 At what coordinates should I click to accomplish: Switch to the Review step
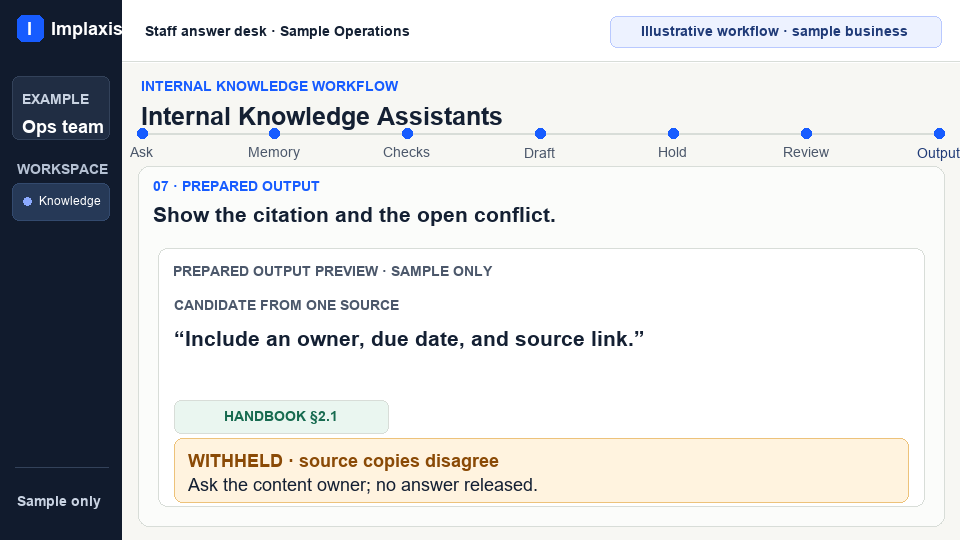pyautogui.click(x=806, y=133)
